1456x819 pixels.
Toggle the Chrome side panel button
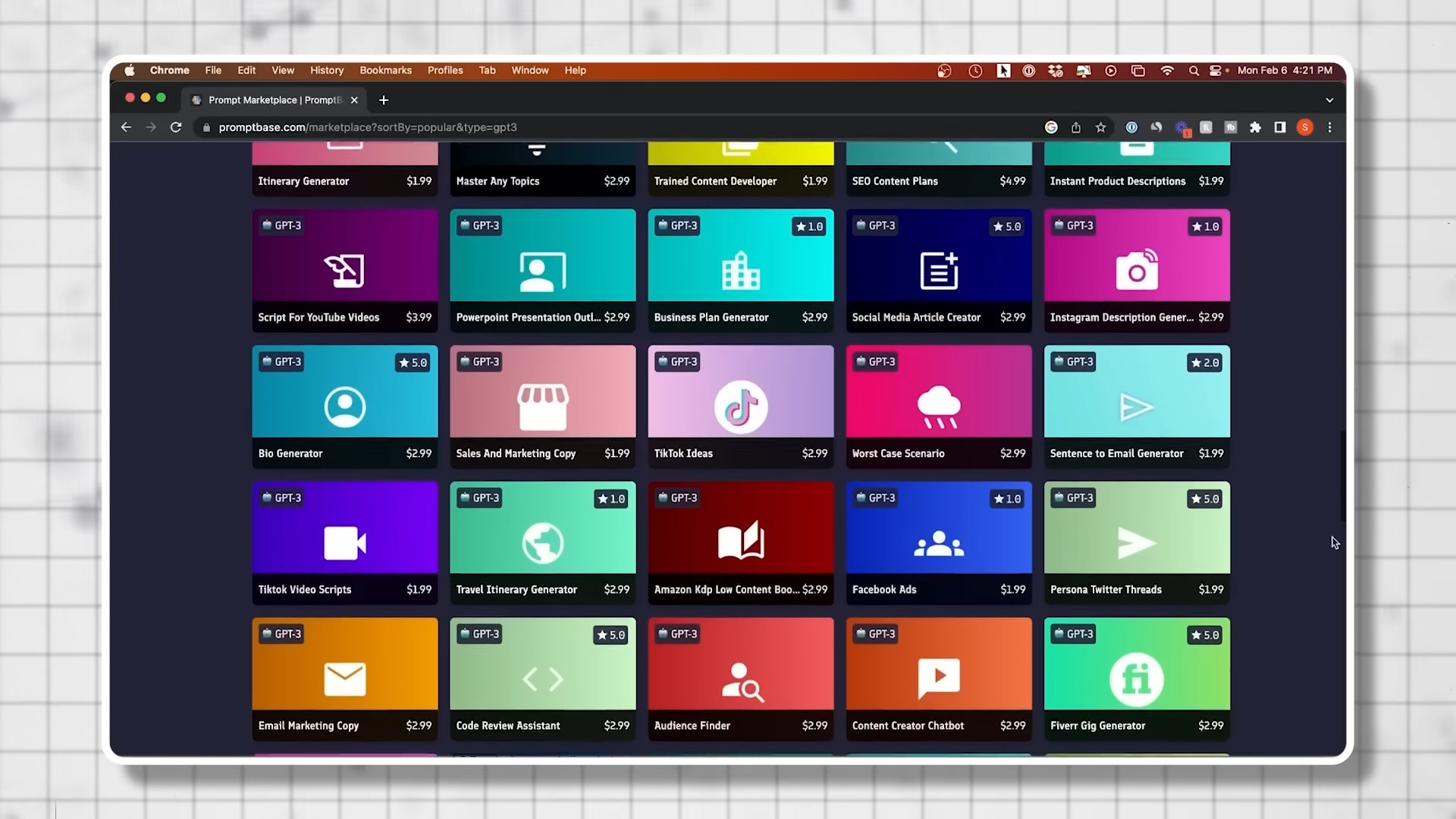(1280, 127)
